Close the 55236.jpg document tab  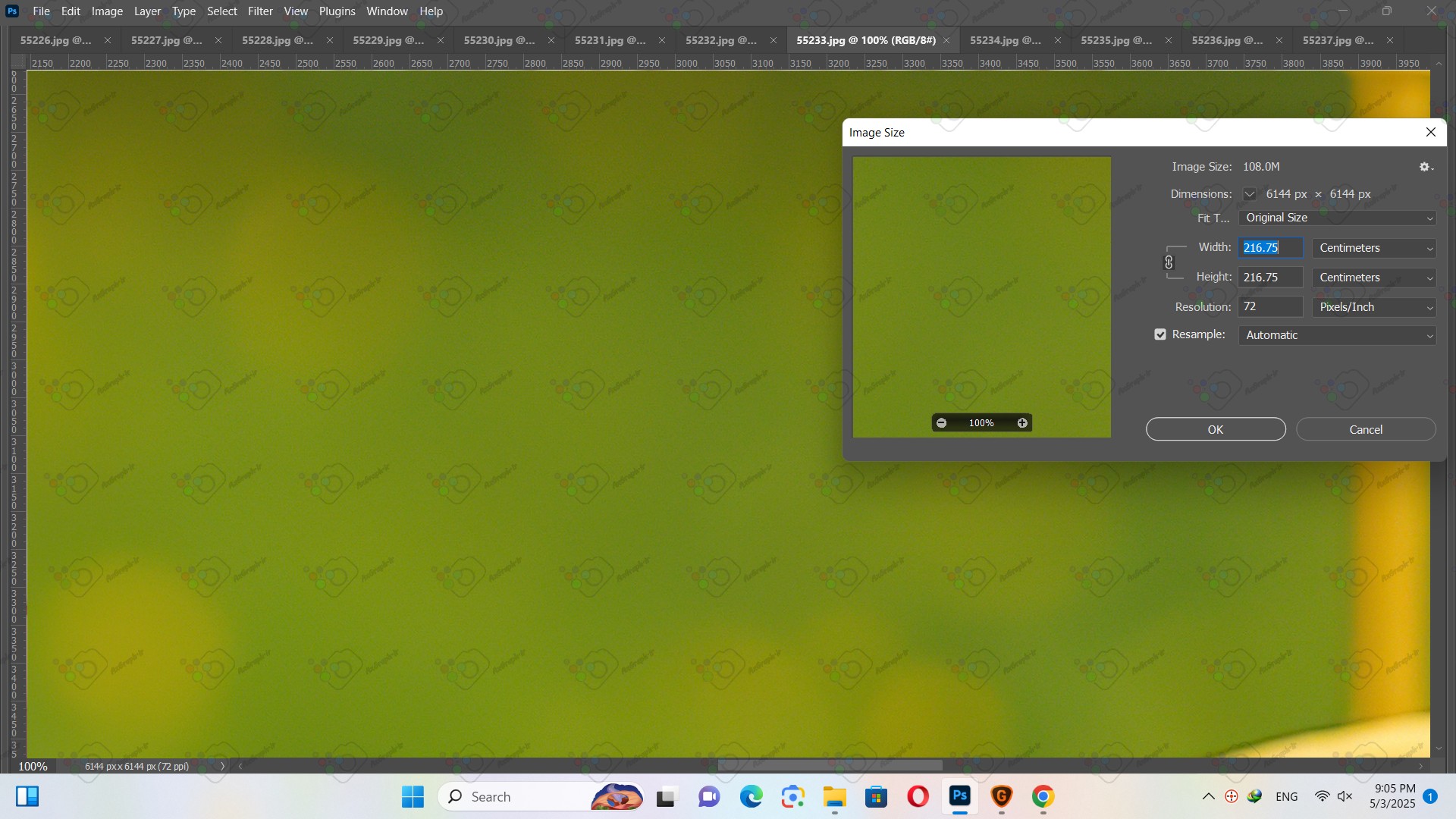click(x=1279, y=40)
